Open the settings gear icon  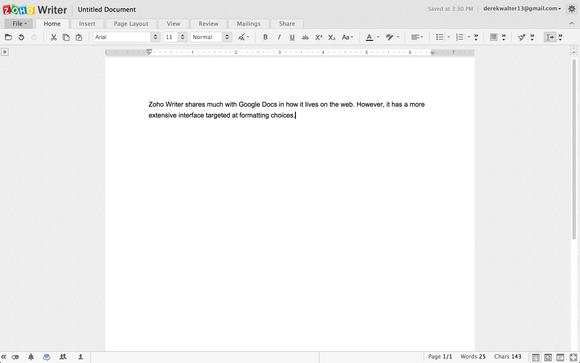572,9
